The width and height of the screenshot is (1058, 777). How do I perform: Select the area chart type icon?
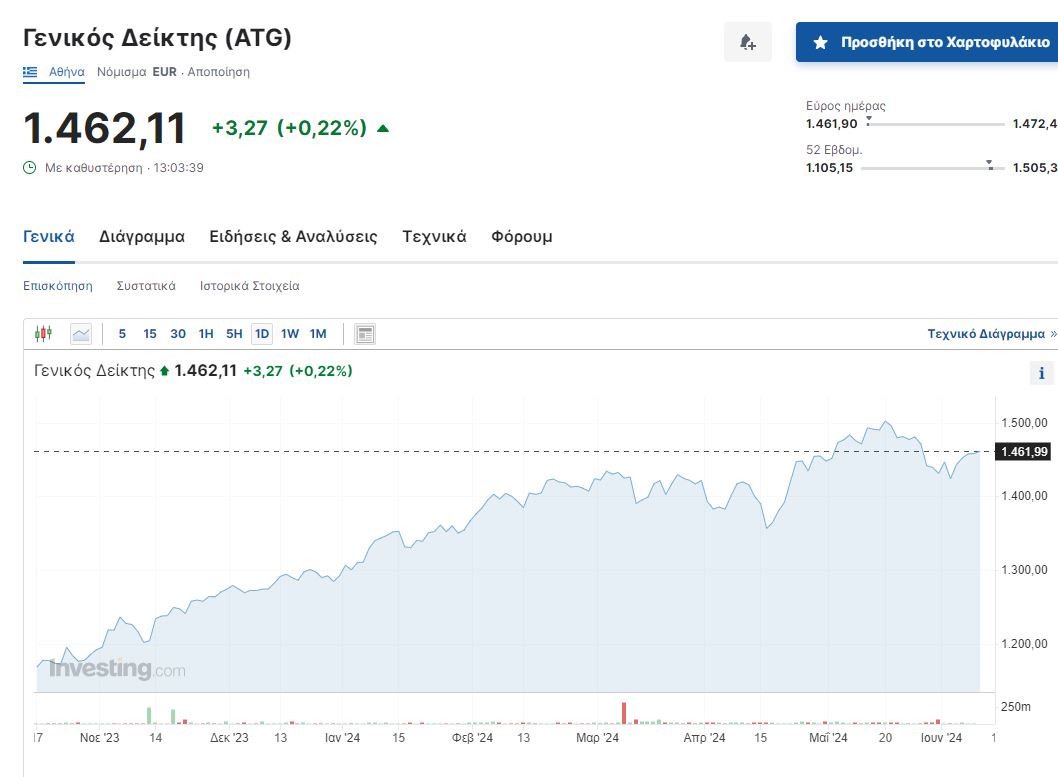tap(81, 334)
